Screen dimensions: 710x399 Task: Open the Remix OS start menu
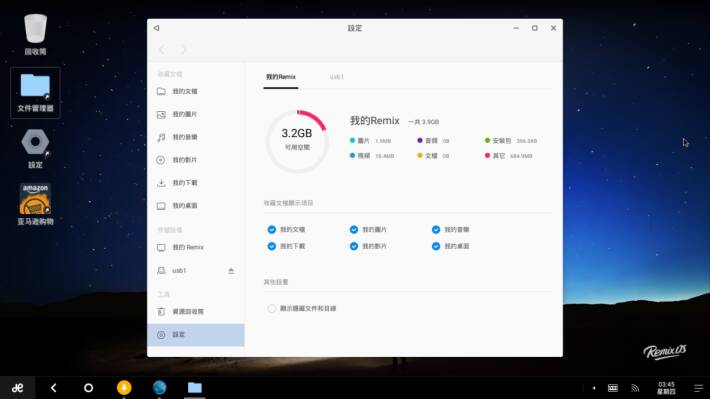tap(18, 388)
